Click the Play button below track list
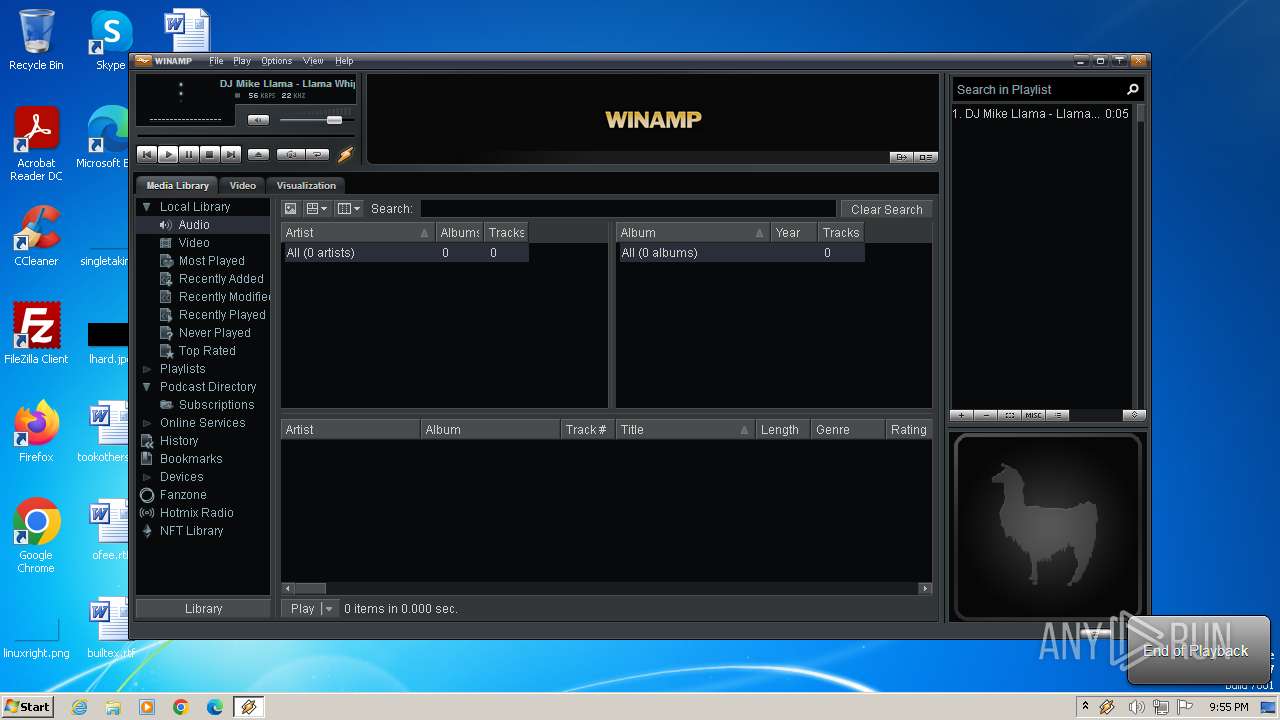 tap(303, 608)
